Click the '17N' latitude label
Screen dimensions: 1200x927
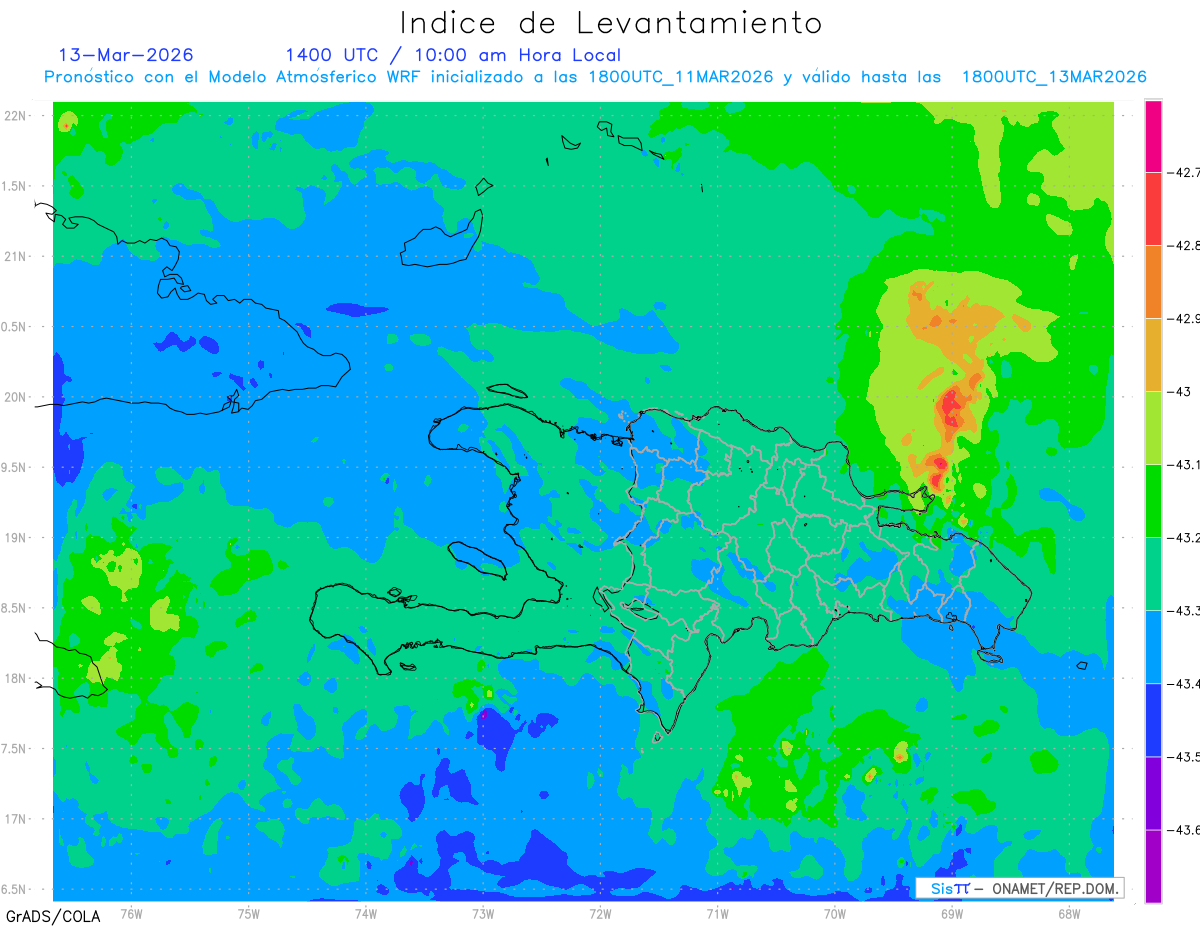[x=15, y=819]
